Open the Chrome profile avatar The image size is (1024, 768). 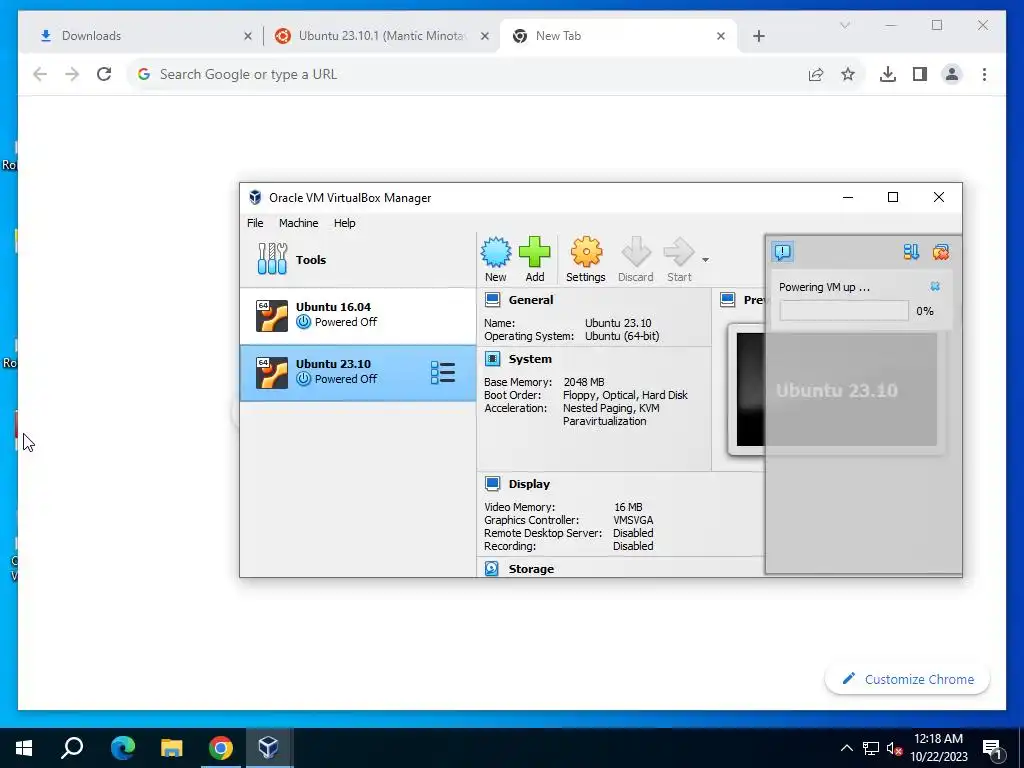(x=952, y=74)
